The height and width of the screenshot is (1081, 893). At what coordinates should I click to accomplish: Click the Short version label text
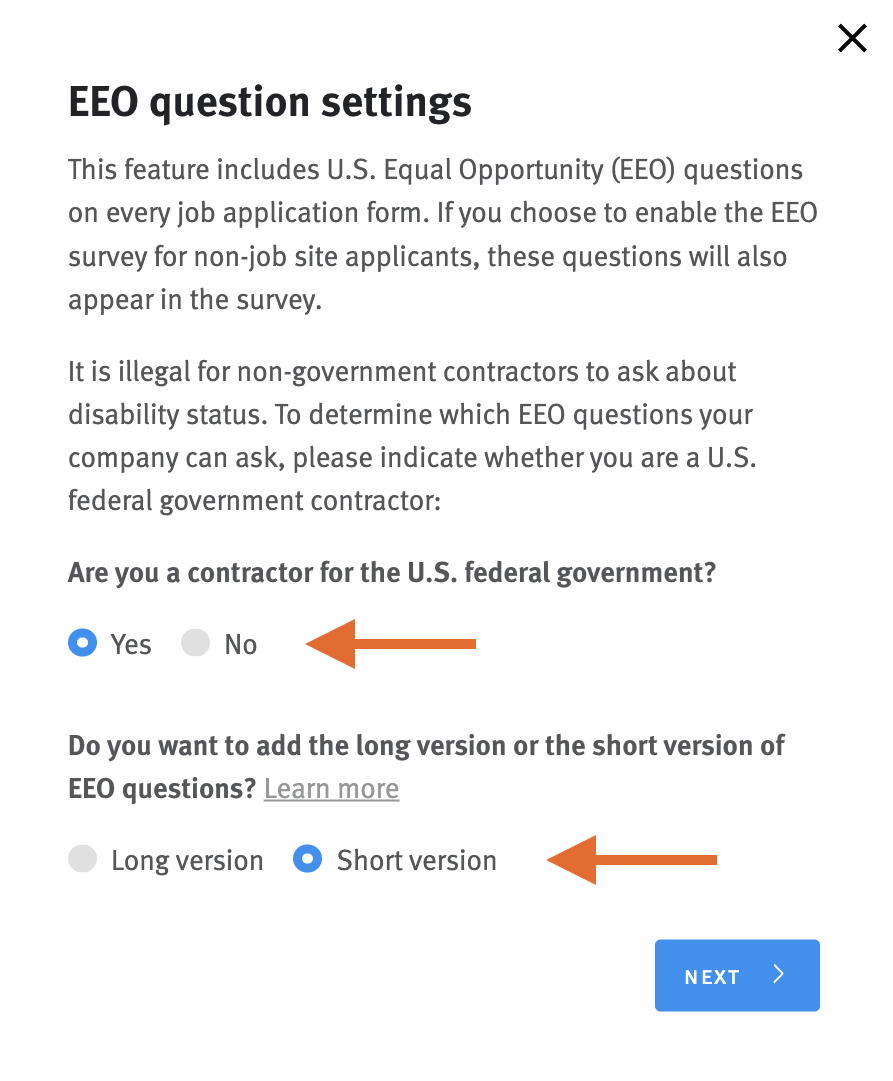417,859
